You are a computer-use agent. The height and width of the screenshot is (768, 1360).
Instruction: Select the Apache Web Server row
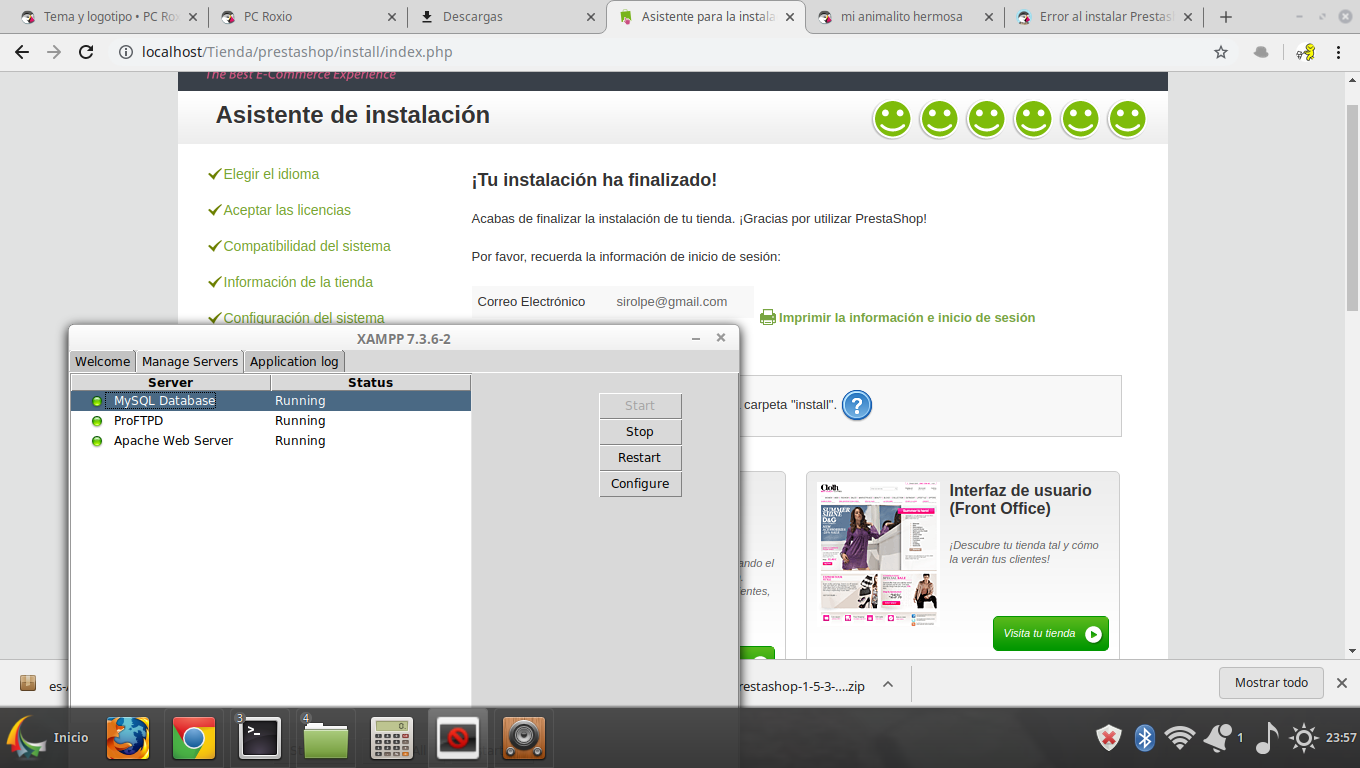pyautogui.click(x=271, y=441)
